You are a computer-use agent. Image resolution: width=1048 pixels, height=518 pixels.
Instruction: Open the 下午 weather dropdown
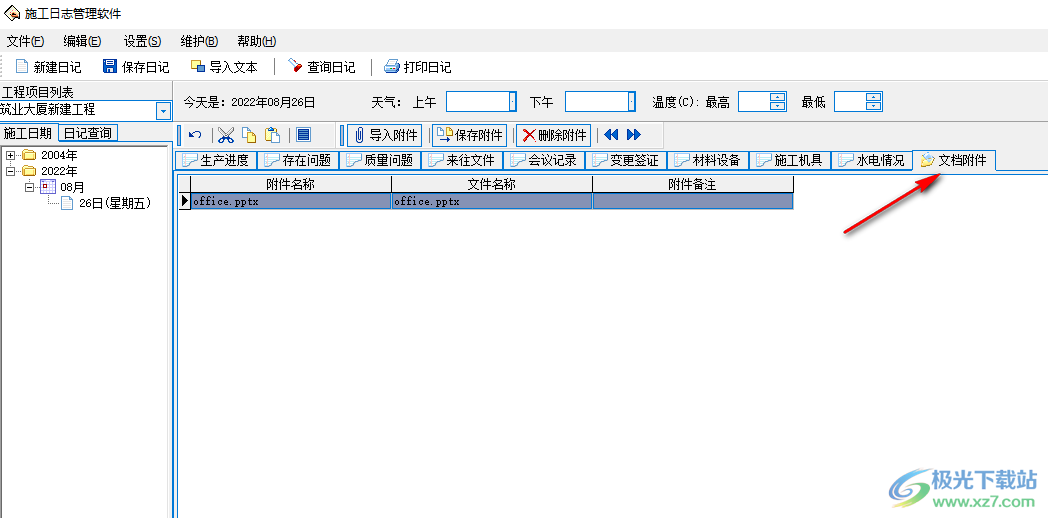coord(632,102)
